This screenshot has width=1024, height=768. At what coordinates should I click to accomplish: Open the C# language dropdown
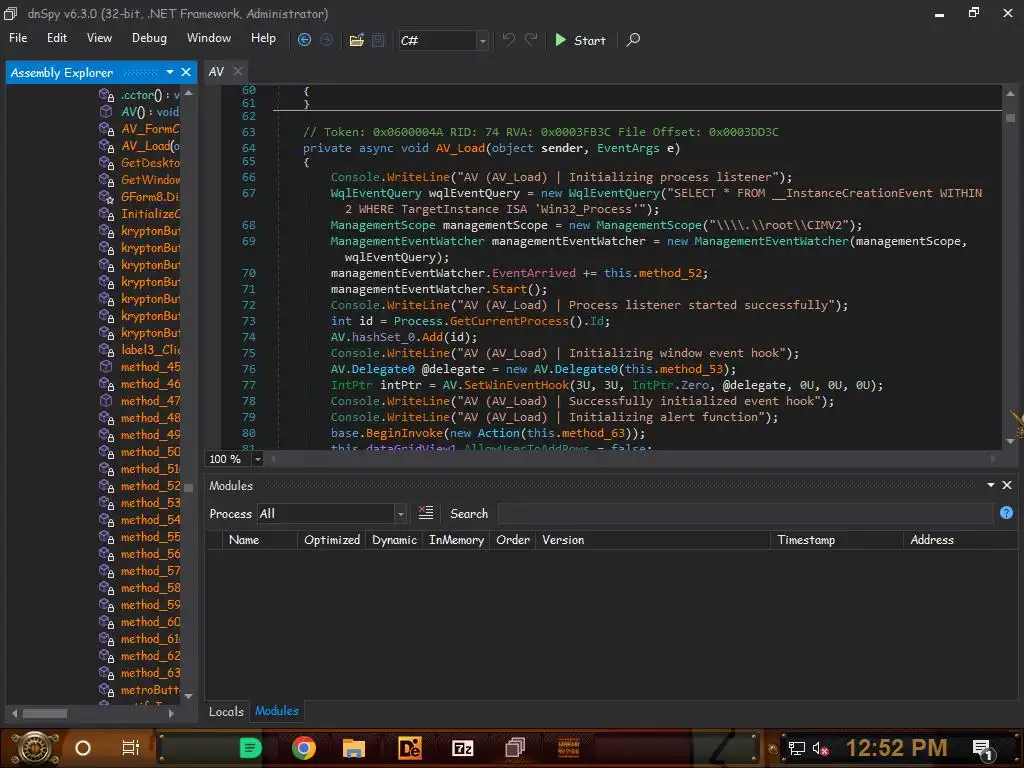tap(482, 41)
